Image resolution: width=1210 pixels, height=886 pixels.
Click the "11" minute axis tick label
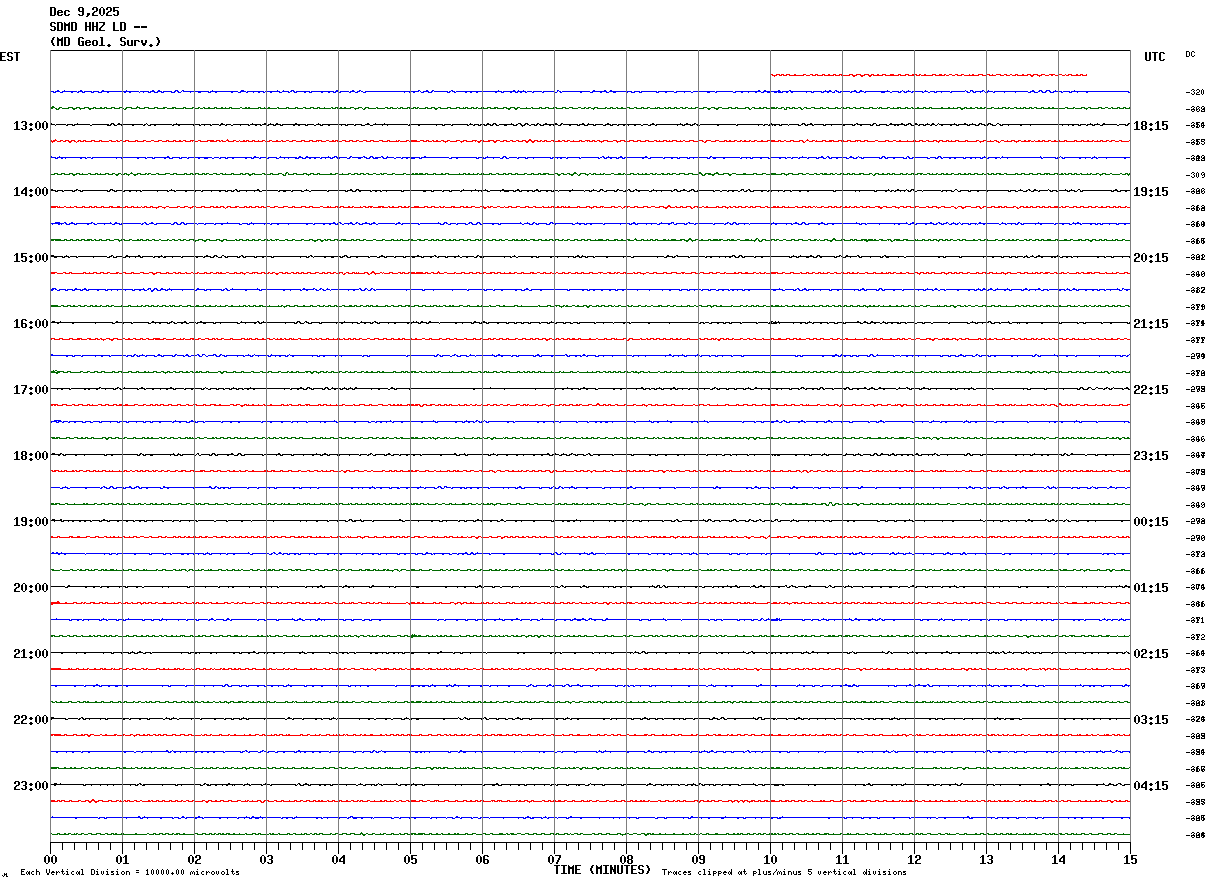pos(843,860)
